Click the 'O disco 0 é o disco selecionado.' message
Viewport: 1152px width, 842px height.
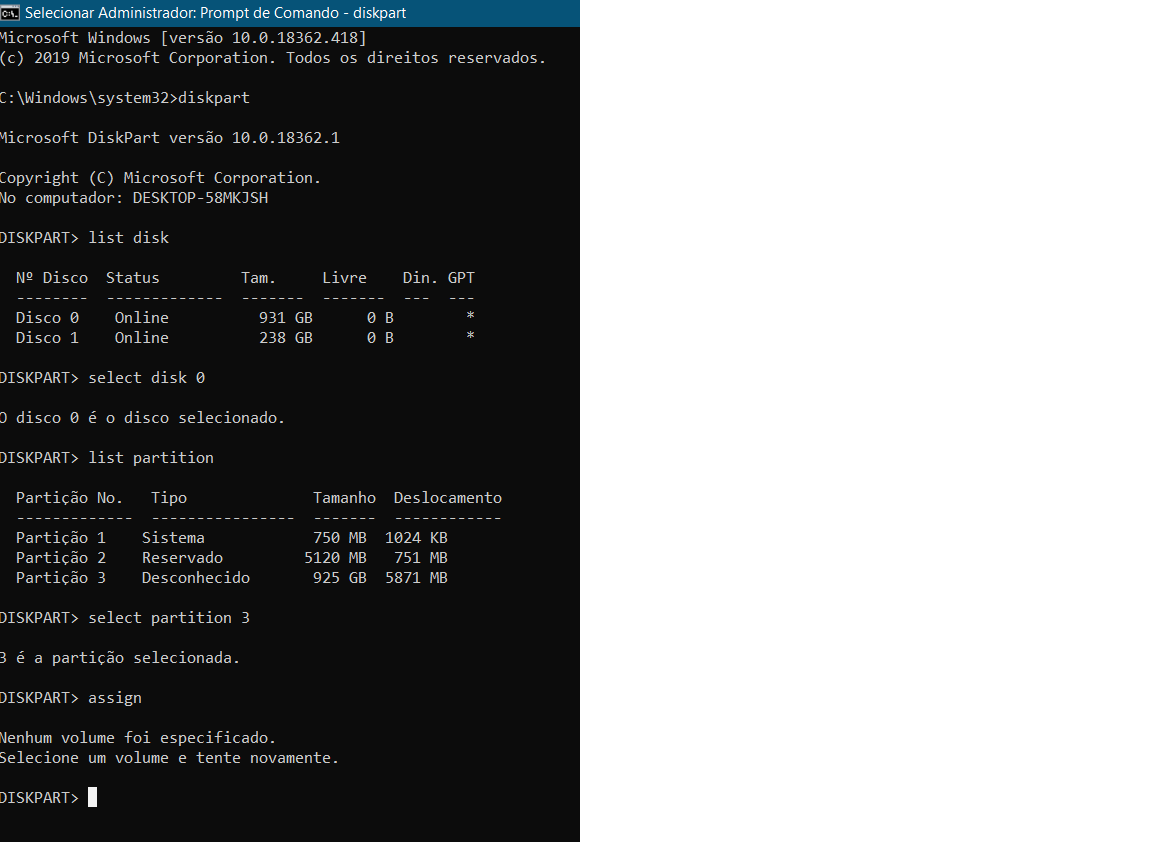(143, 417)
